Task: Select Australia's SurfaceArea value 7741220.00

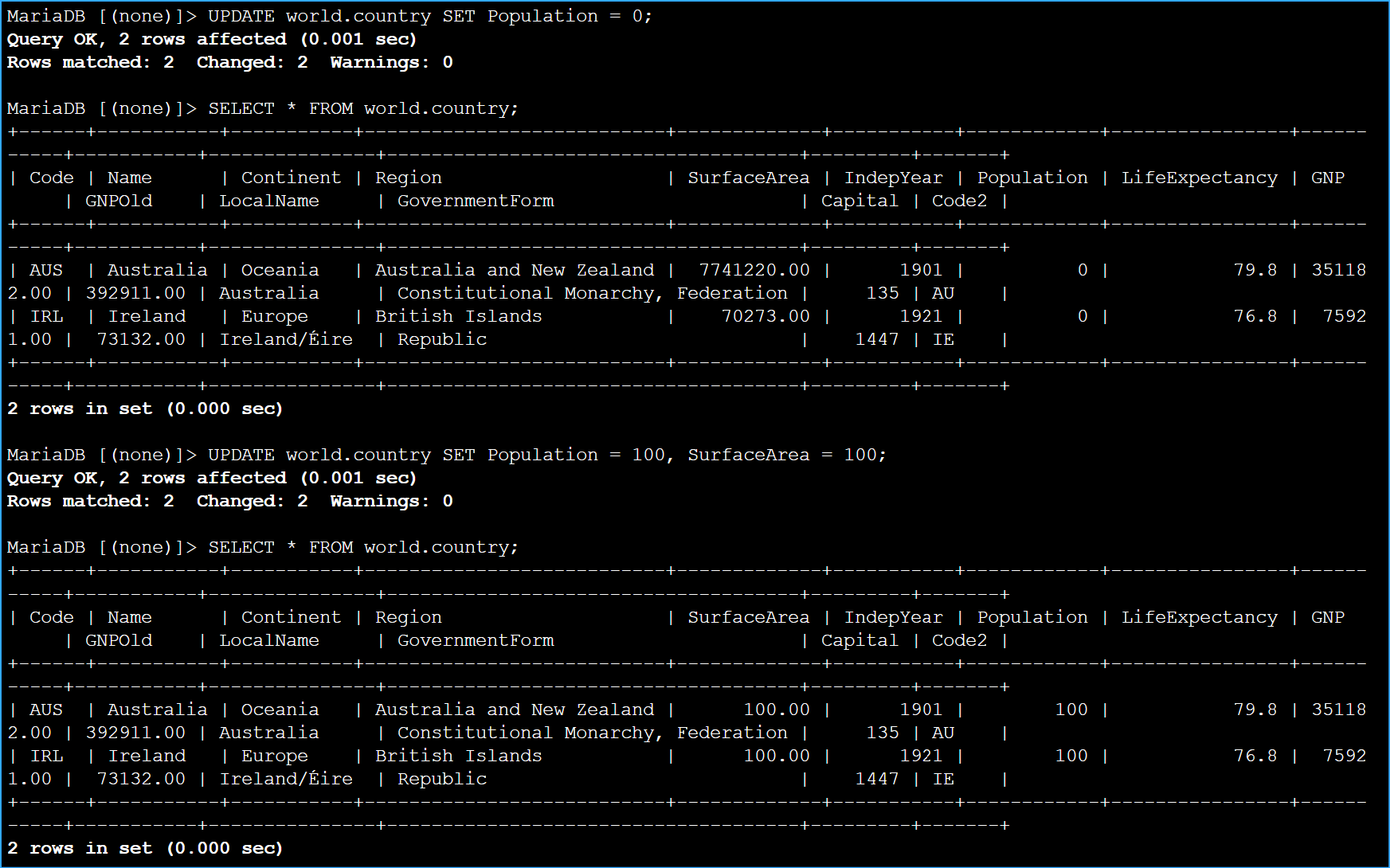Action: coord(754,270)
